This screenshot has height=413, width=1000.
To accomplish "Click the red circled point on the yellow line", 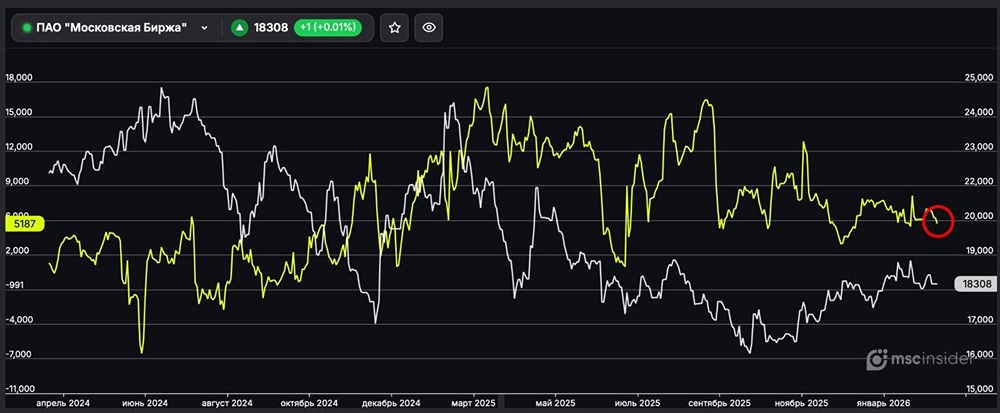I will pos(937,220).
